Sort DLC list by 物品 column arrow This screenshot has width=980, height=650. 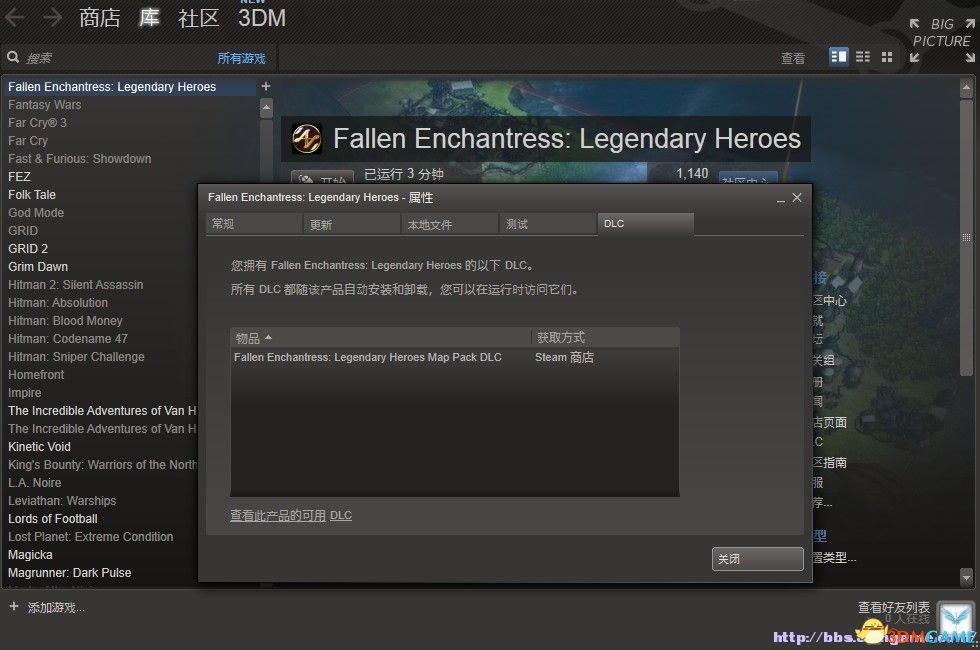268,338
